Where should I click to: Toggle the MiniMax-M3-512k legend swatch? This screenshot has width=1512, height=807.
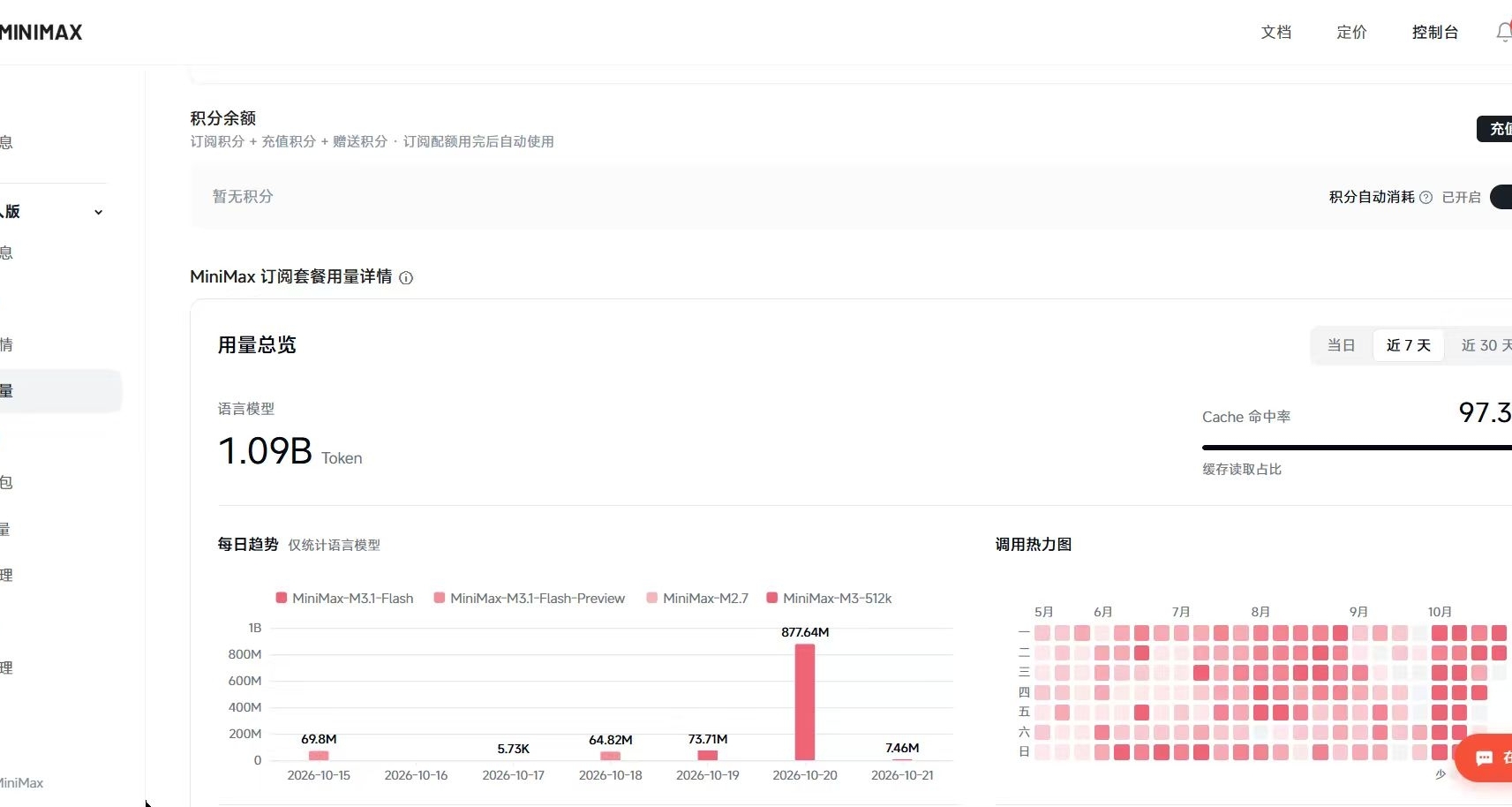click(772, 598)
